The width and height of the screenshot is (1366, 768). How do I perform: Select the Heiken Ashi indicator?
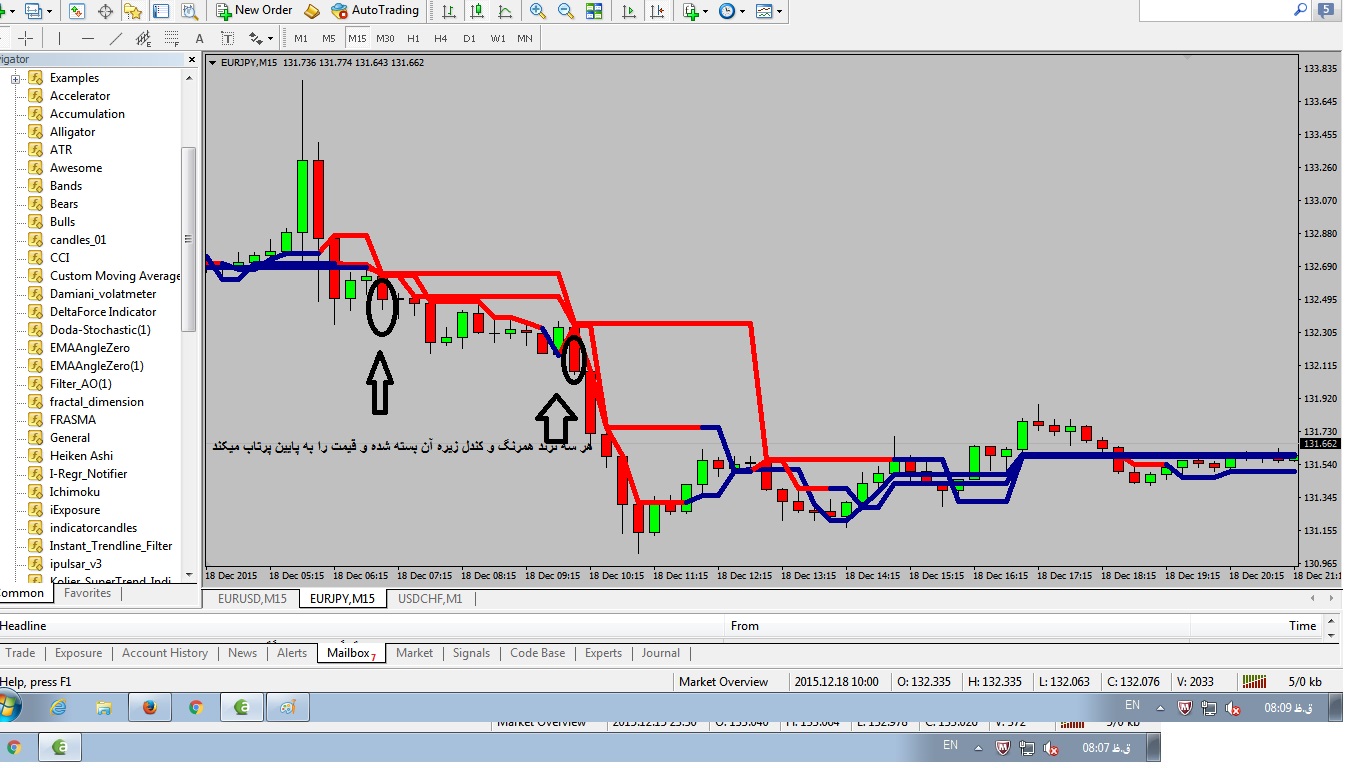click(83, 456)
